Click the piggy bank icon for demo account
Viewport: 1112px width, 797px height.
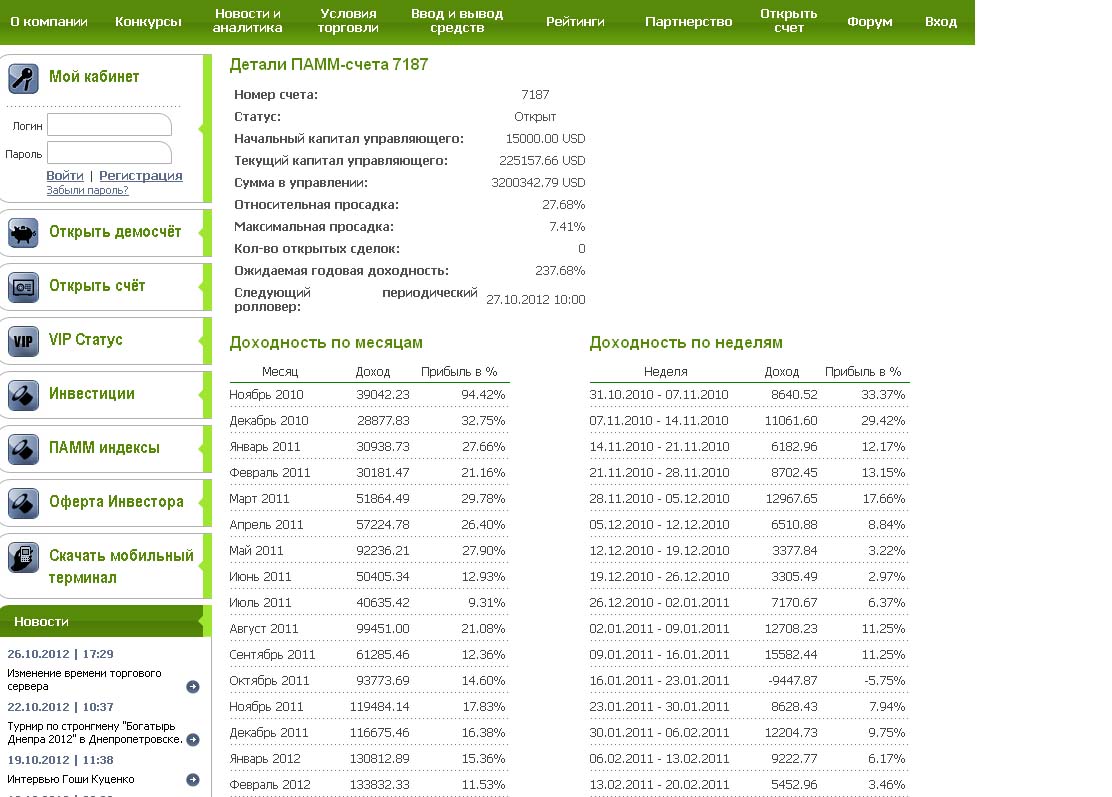23,233
